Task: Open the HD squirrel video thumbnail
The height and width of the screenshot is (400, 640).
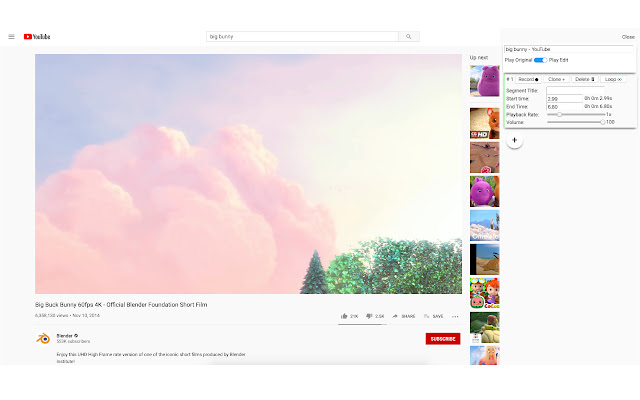Action: (x=484, y=123)
